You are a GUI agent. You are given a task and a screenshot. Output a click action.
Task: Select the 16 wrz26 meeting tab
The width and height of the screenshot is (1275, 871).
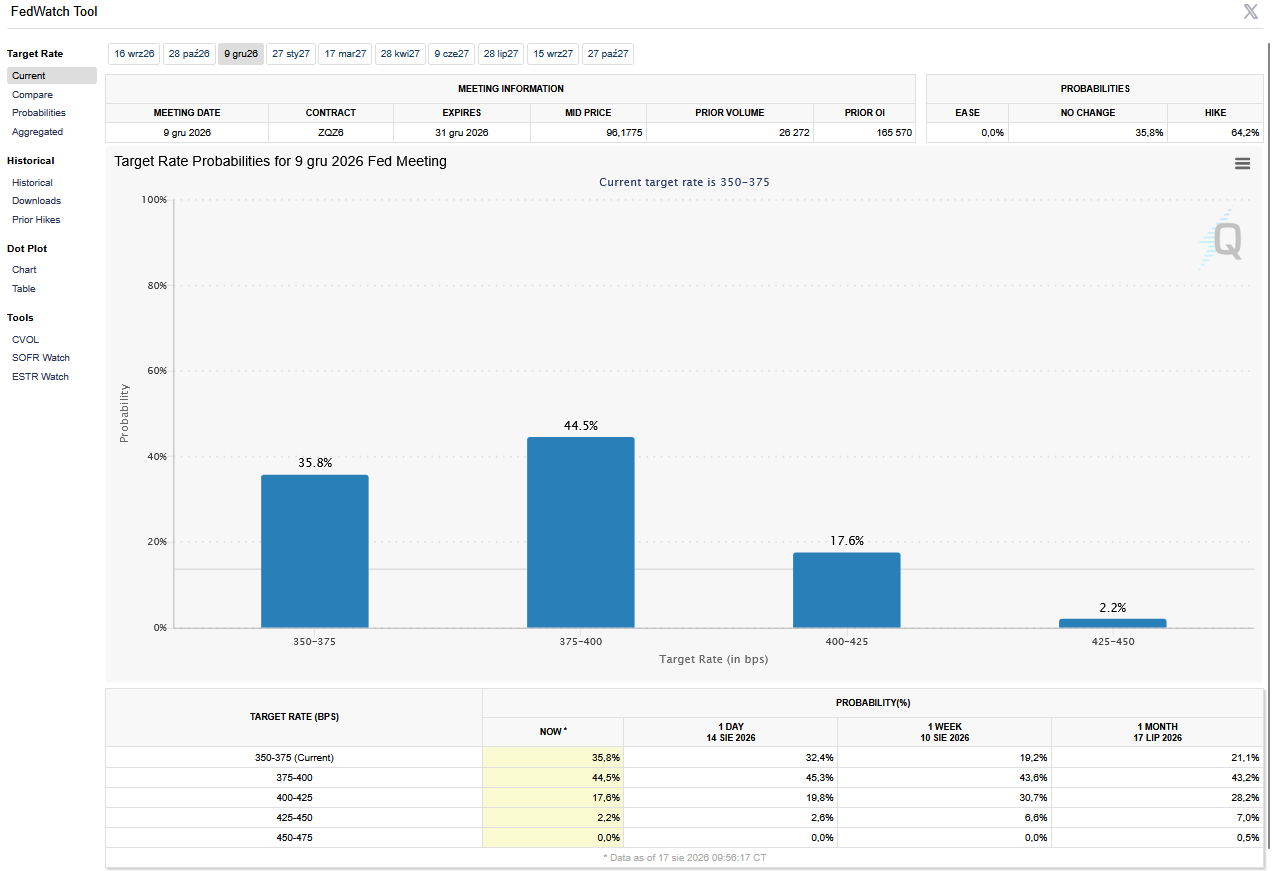[134, 54]
